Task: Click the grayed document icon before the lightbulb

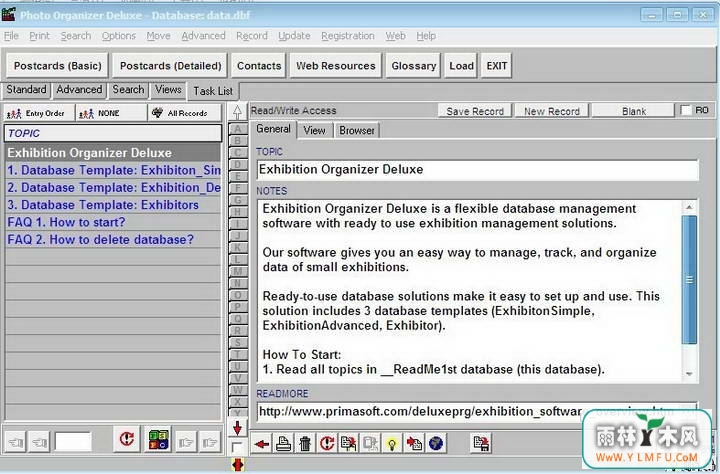Action: [370, 444]
